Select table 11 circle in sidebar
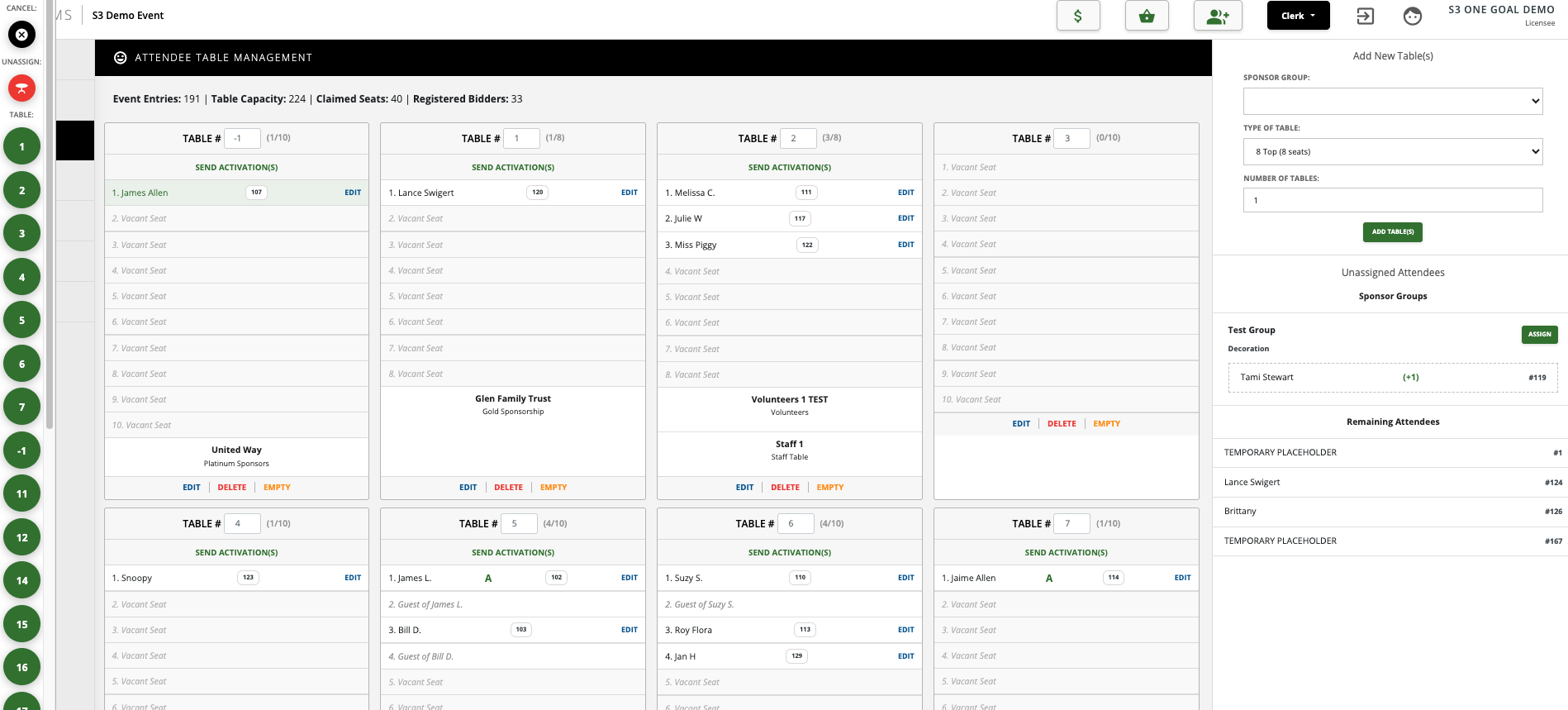 [x=21, y=494]
